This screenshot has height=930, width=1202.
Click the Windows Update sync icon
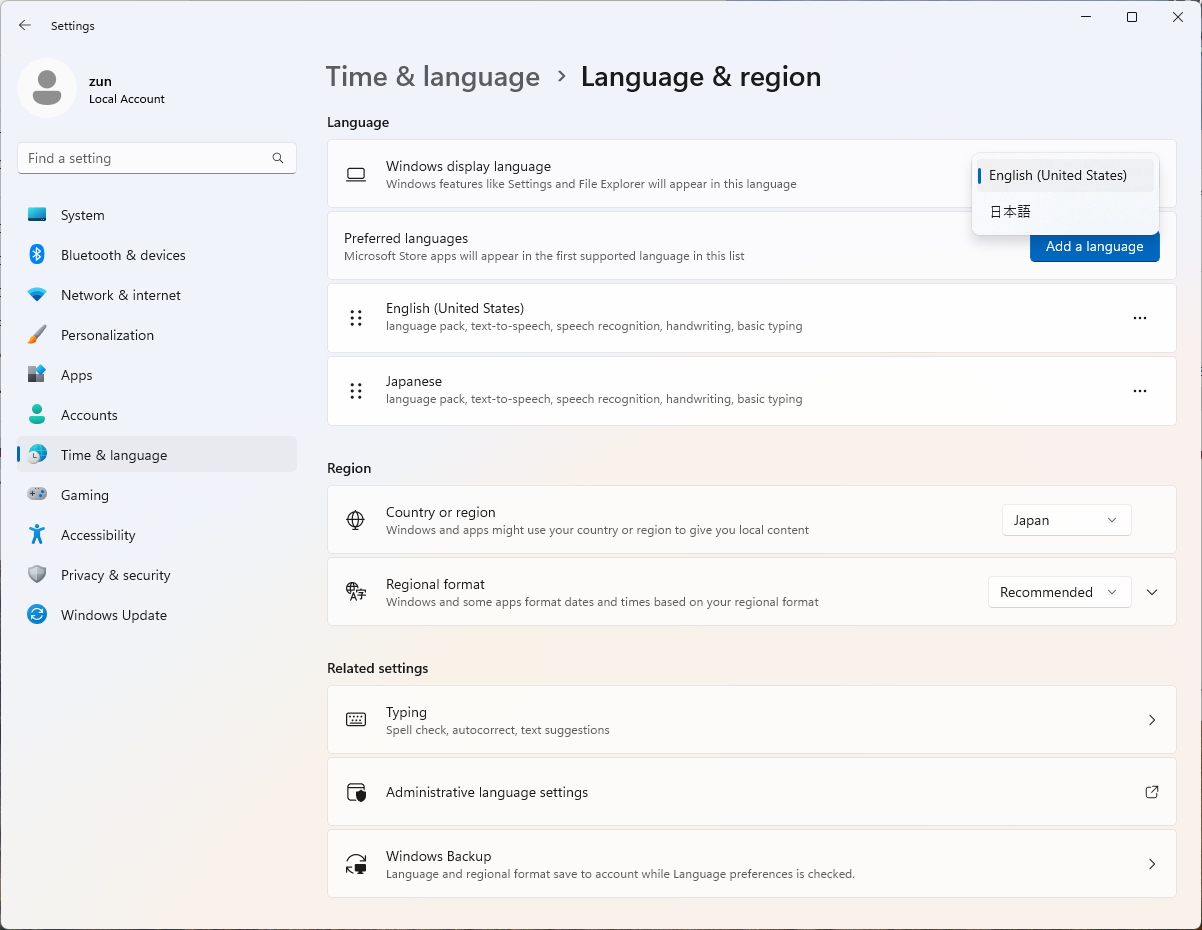(x=37, y=615)
